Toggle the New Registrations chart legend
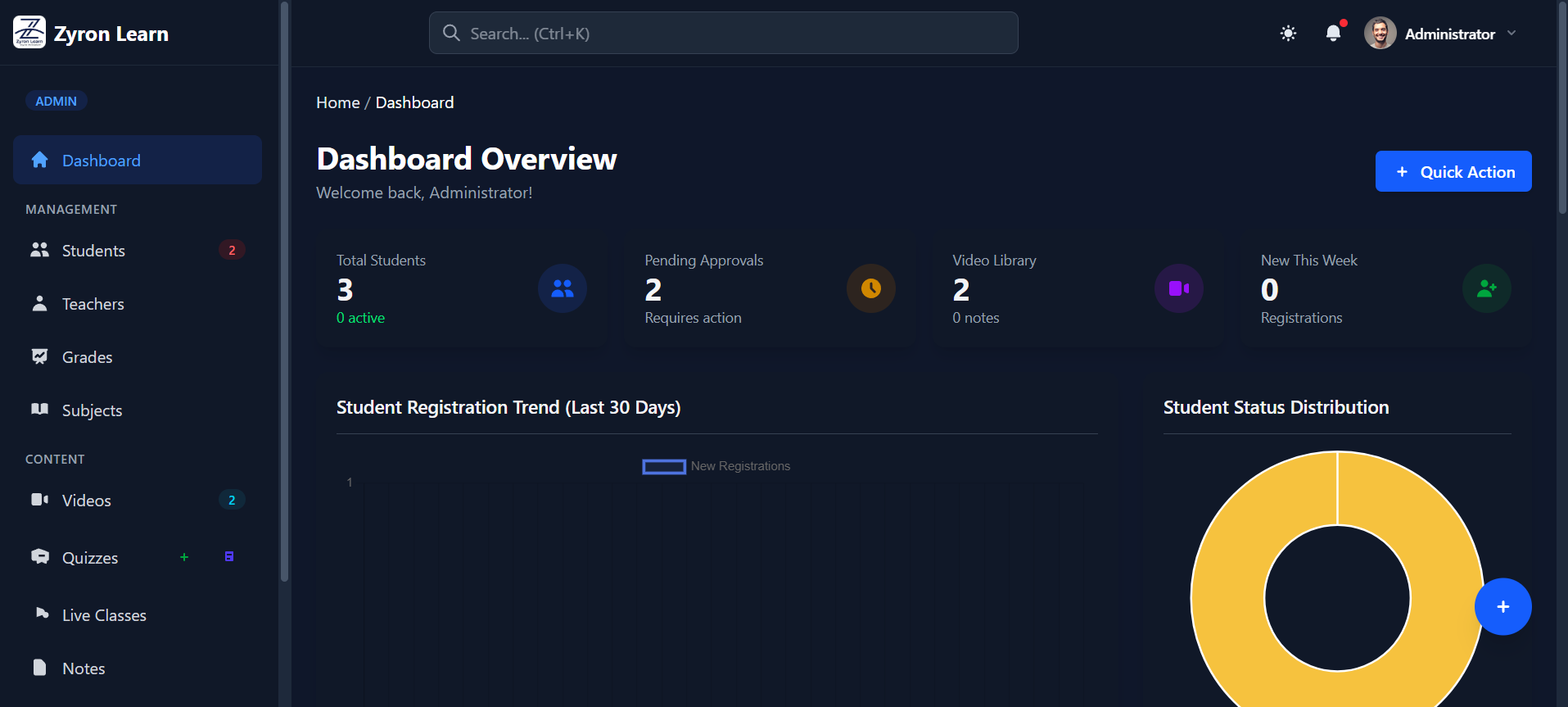The height and width of the screenshot is (707, 1568). (x=716, y=466)
